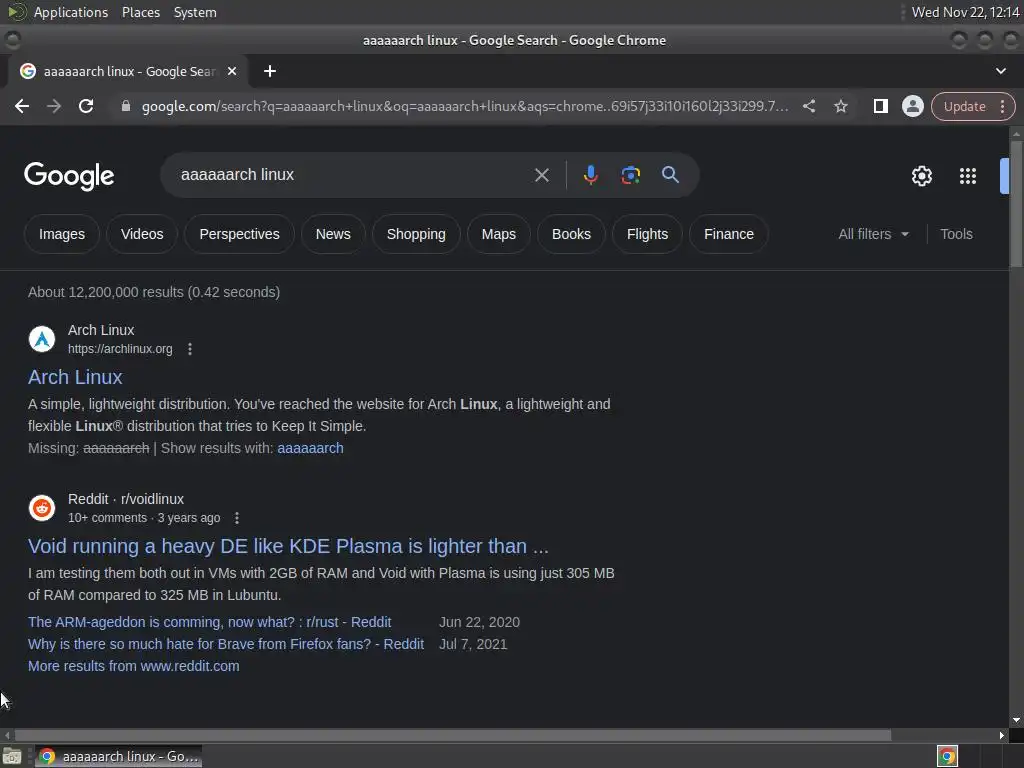1024x768 pixels.
Task: Open Flights filter chip
Action: [x=647, y=234]
